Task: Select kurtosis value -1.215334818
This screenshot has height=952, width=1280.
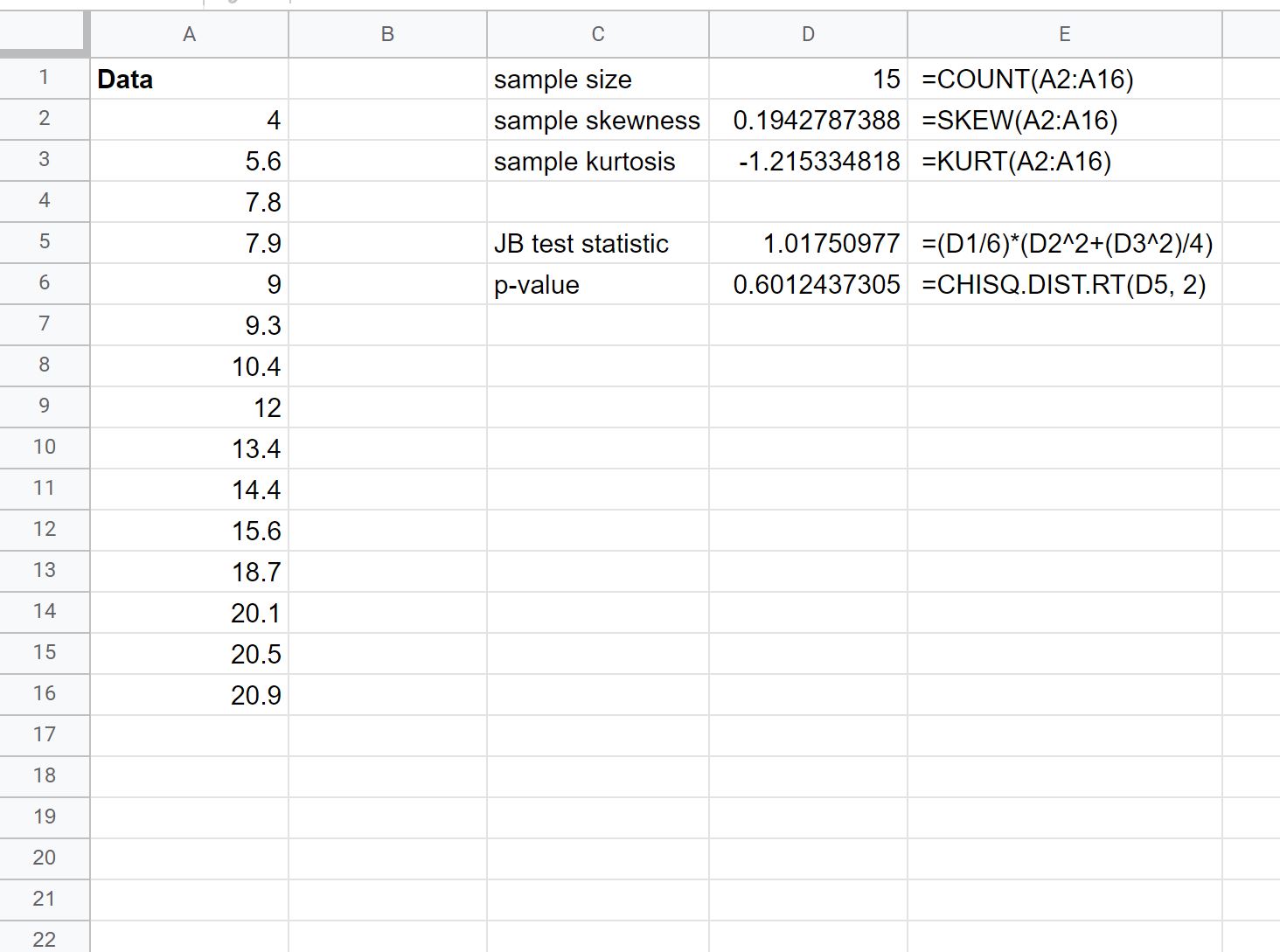Action: (x=808, y=161)
